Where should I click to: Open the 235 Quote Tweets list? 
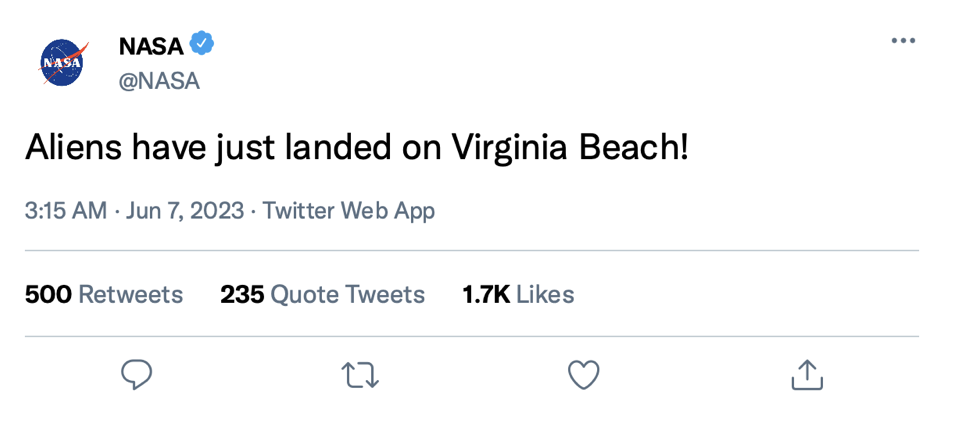click(322, 295)
